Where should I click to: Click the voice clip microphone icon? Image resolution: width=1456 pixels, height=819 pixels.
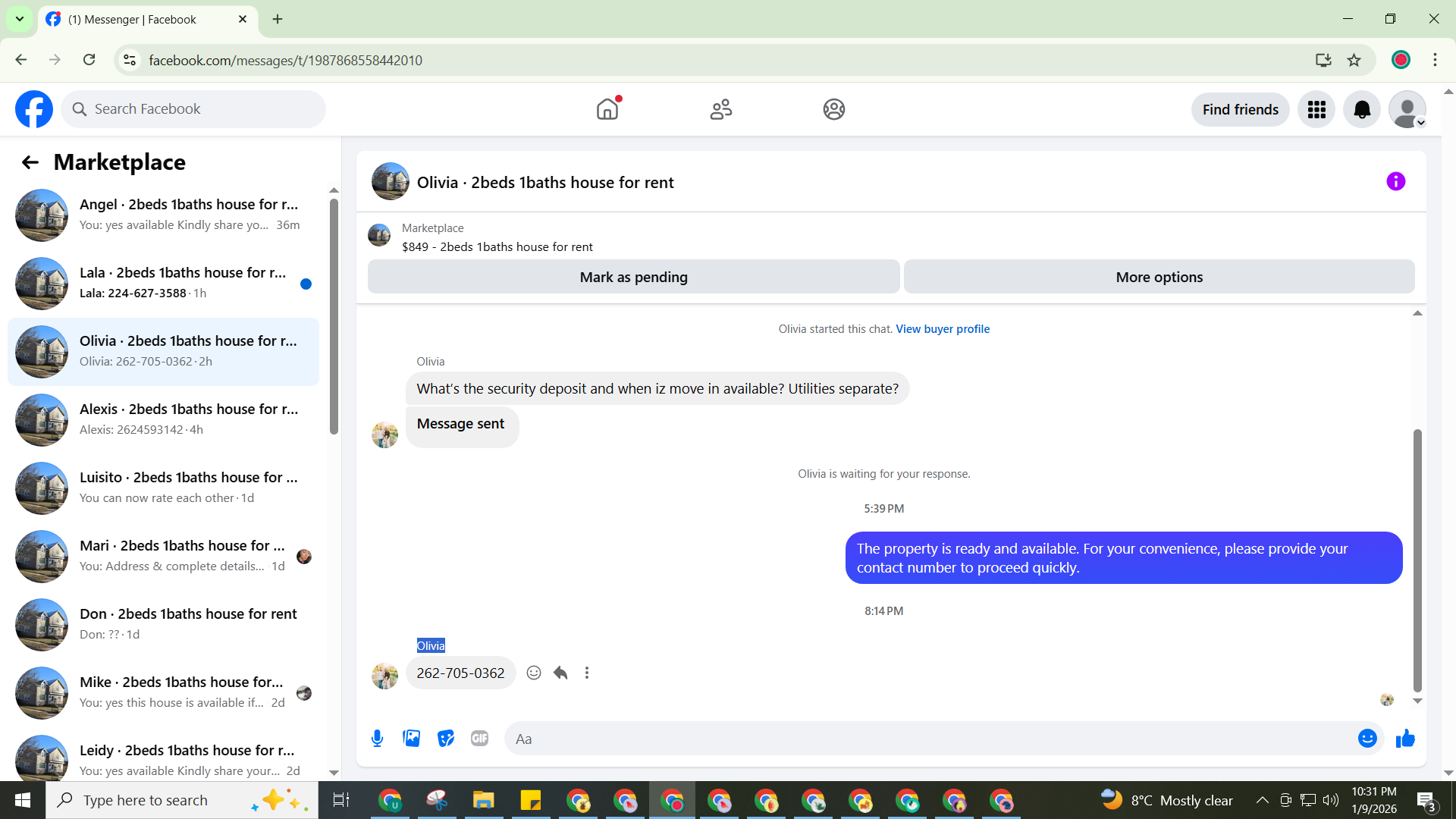(377, 739)
